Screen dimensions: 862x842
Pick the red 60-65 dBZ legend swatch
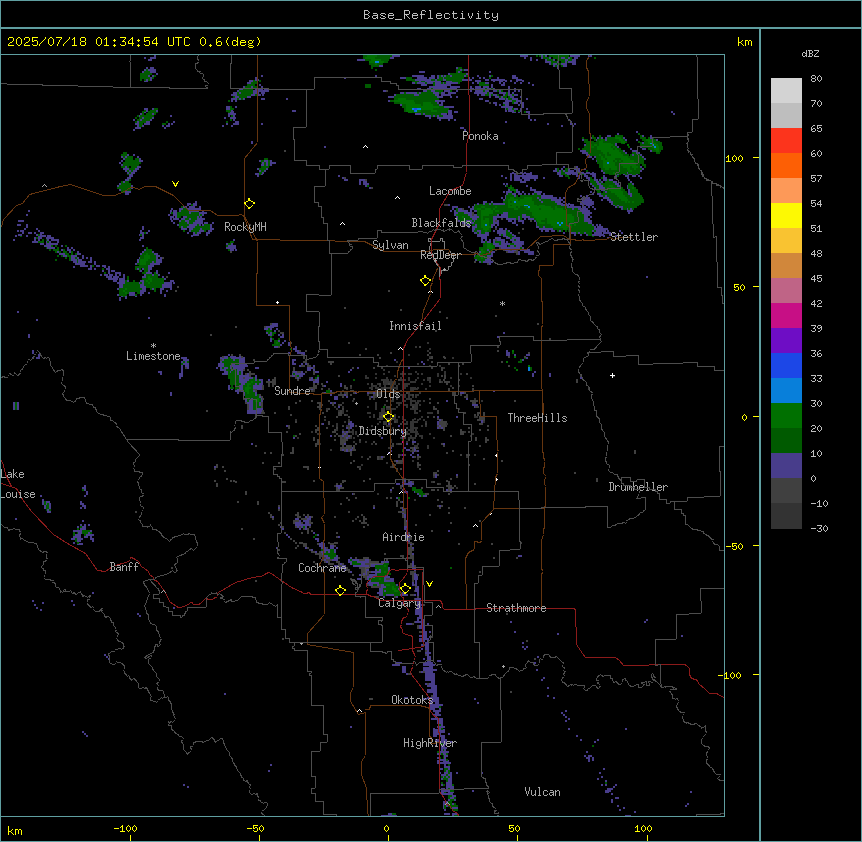tap(786, 141)
